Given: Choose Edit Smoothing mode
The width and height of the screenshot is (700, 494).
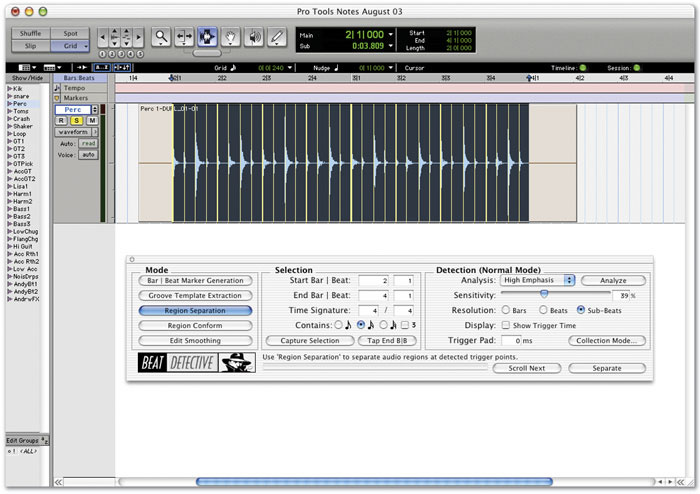Looking at the screenshot, I should tap(195, 340).
